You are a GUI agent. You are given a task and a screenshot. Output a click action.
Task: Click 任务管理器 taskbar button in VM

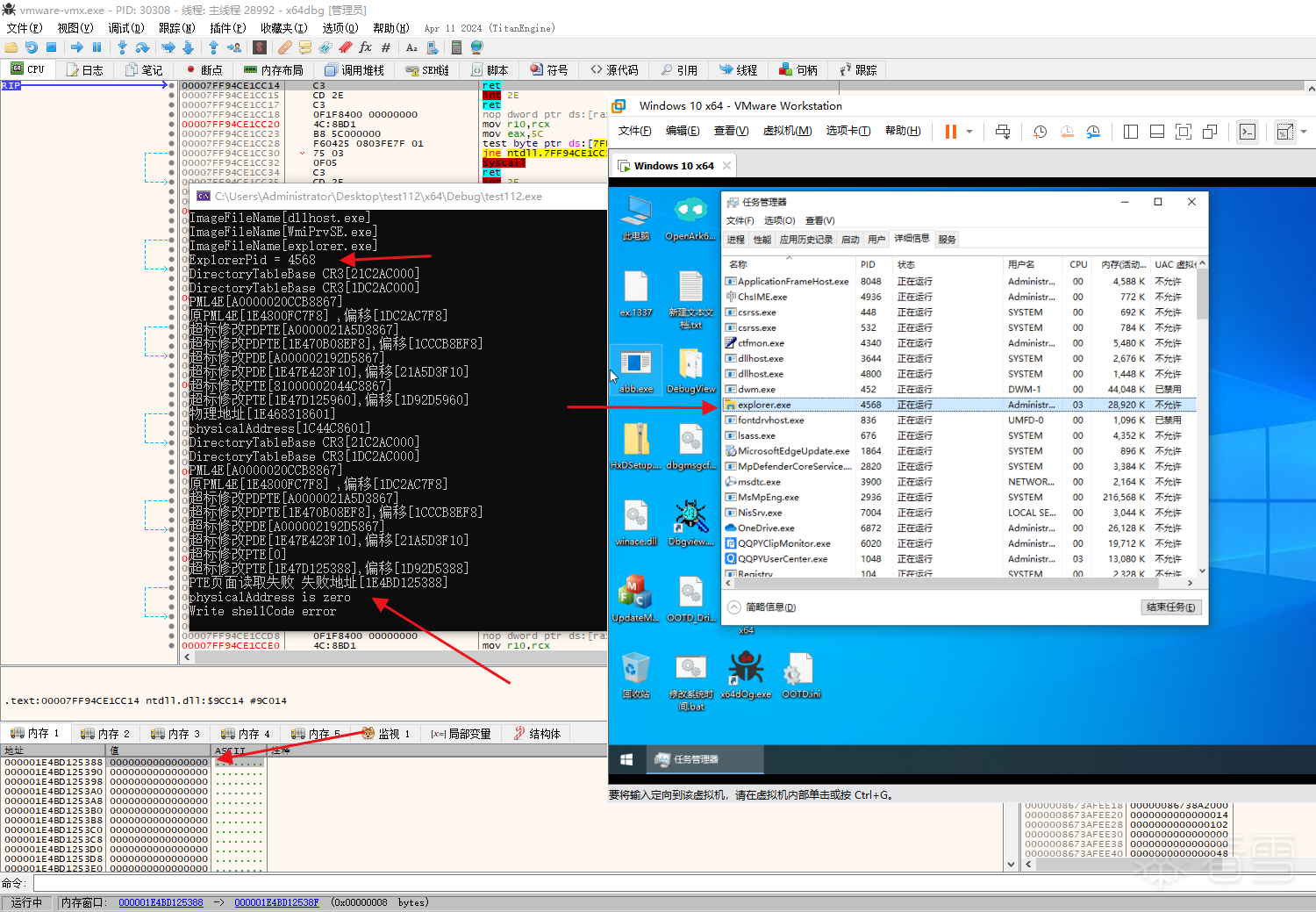705,759
